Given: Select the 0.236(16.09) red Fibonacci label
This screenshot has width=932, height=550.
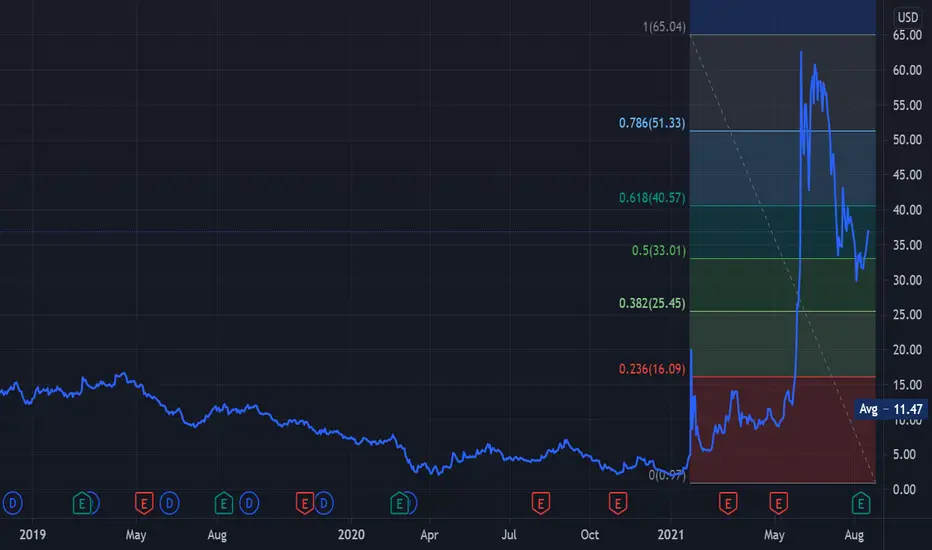Looking at the screenshot, I should pyautogui.click(x=652, y=369).
